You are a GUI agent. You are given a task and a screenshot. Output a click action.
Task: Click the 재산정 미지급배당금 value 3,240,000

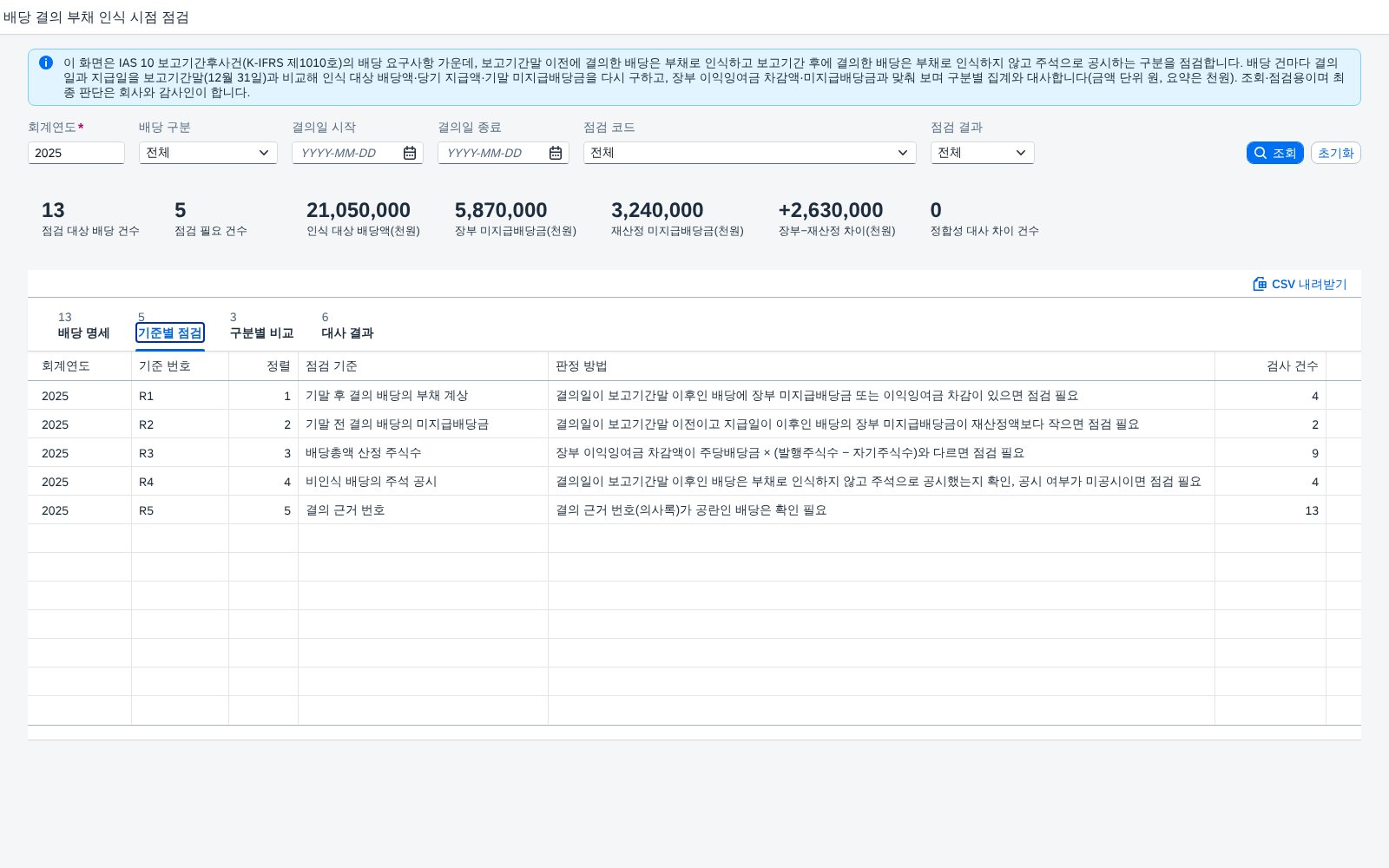(x=657, y=210)
